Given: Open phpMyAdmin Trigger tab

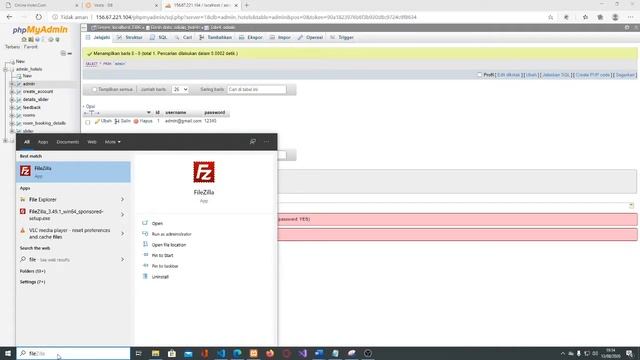Looking at the screenshot, I should click(x=342, y=37).
